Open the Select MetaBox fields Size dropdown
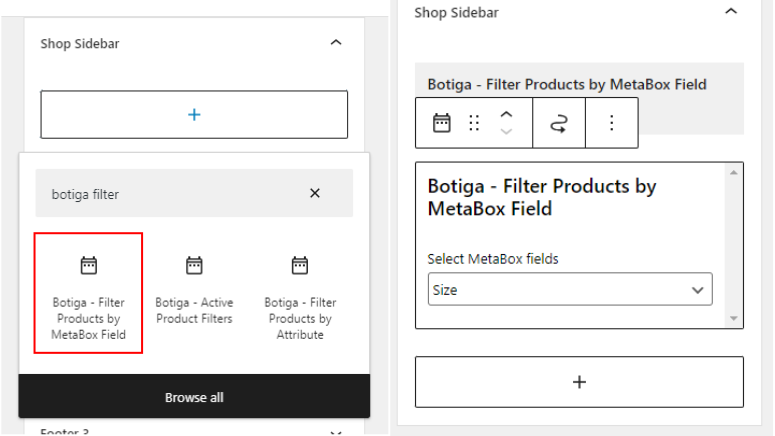Image resolution: width=775 pixels, height=436 pixels. (570, 289)
